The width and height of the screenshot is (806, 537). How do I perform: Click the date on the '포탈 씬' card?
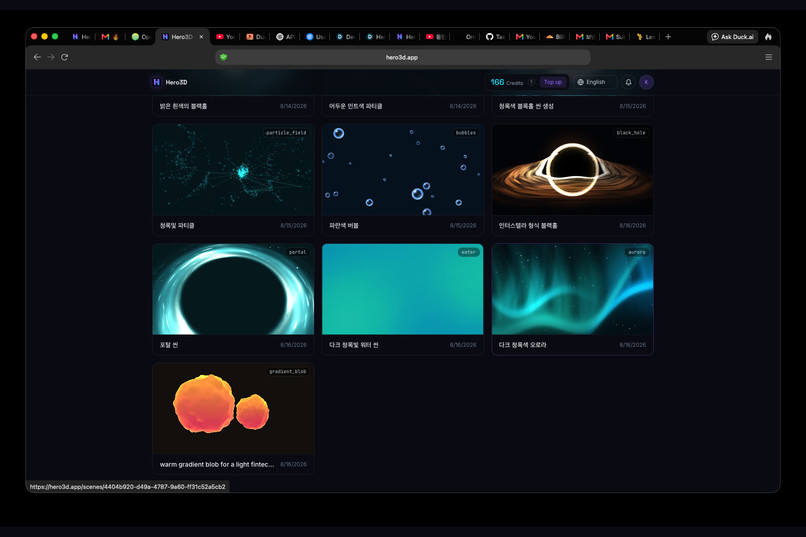pos(294,345)
